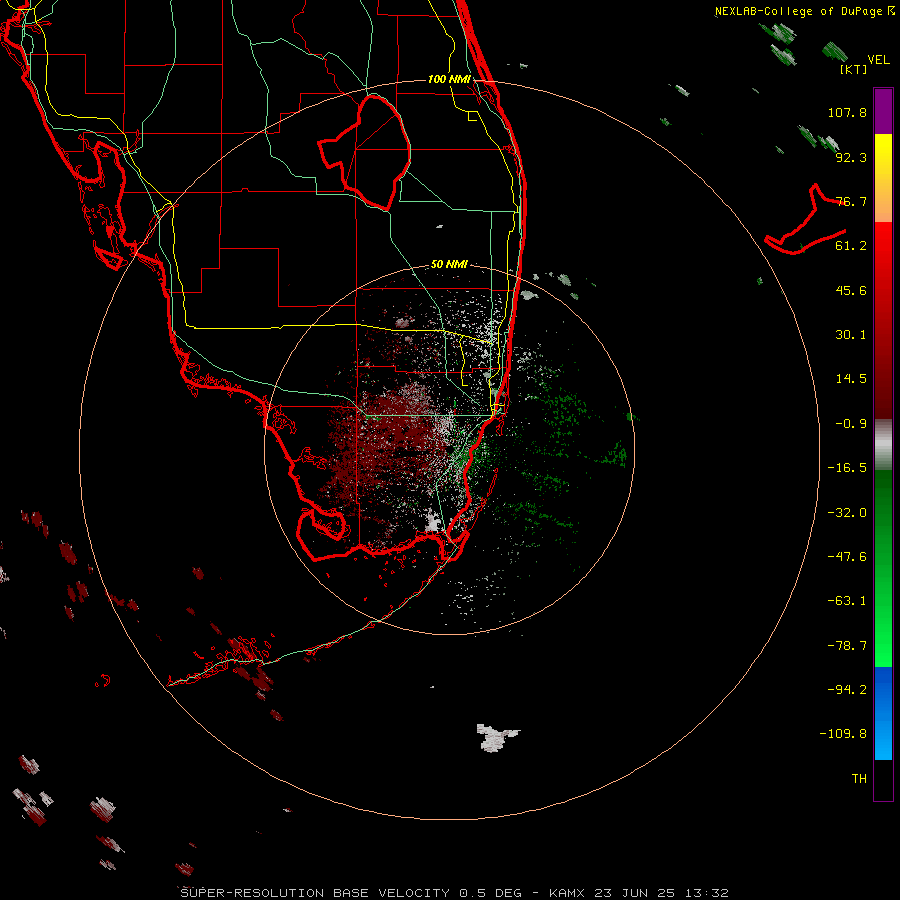Click the 30.1 legend value
900x900 pixels.
pos(851,335)
